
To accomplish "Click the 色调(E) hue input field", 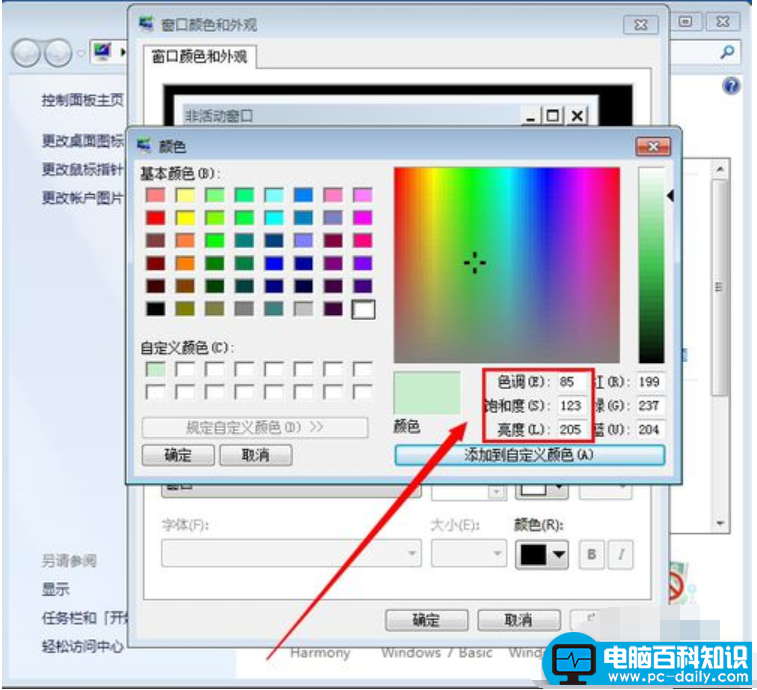I will point(572,382).
